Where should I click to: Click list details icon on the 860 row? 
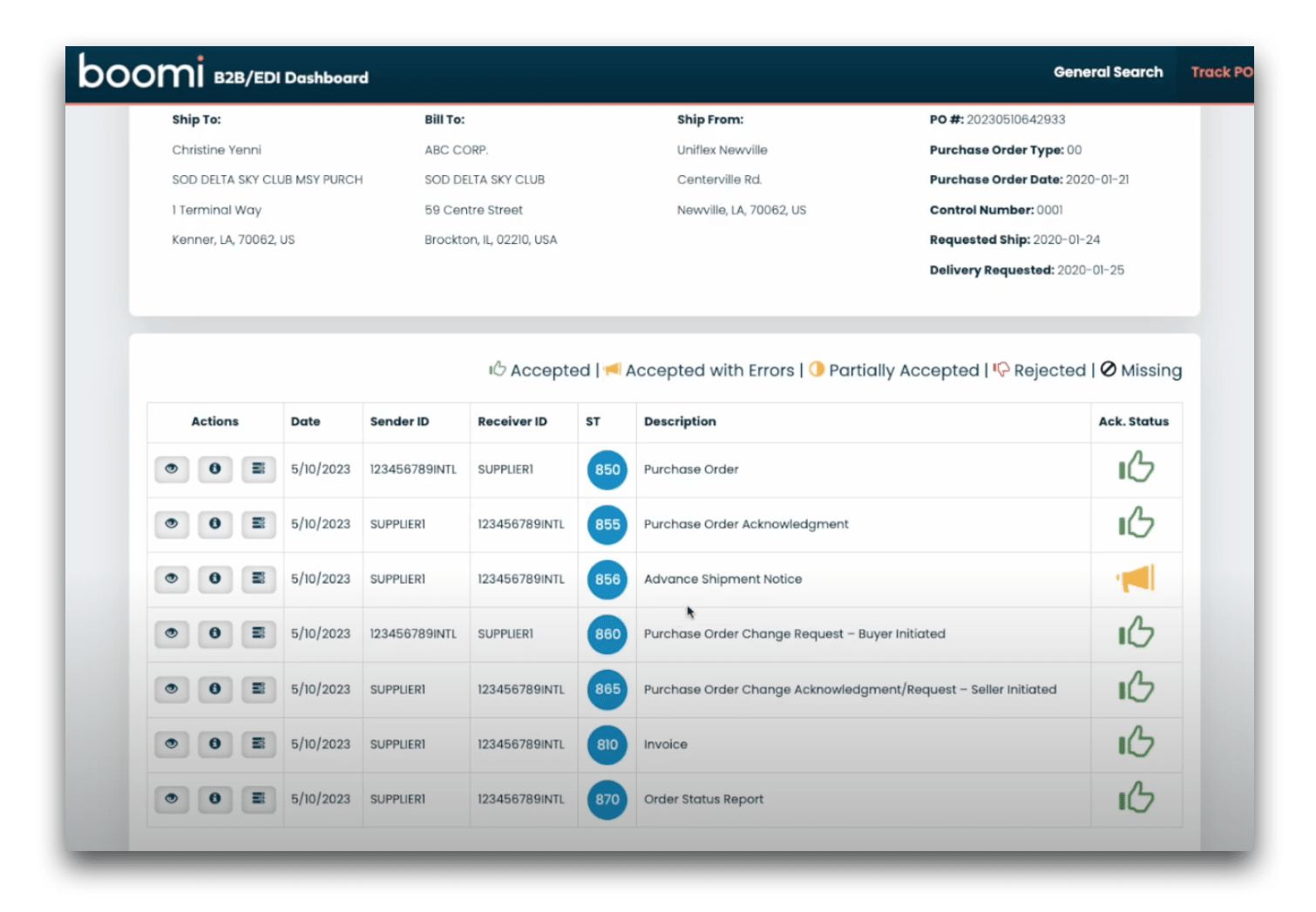click(x=258, y=634)
